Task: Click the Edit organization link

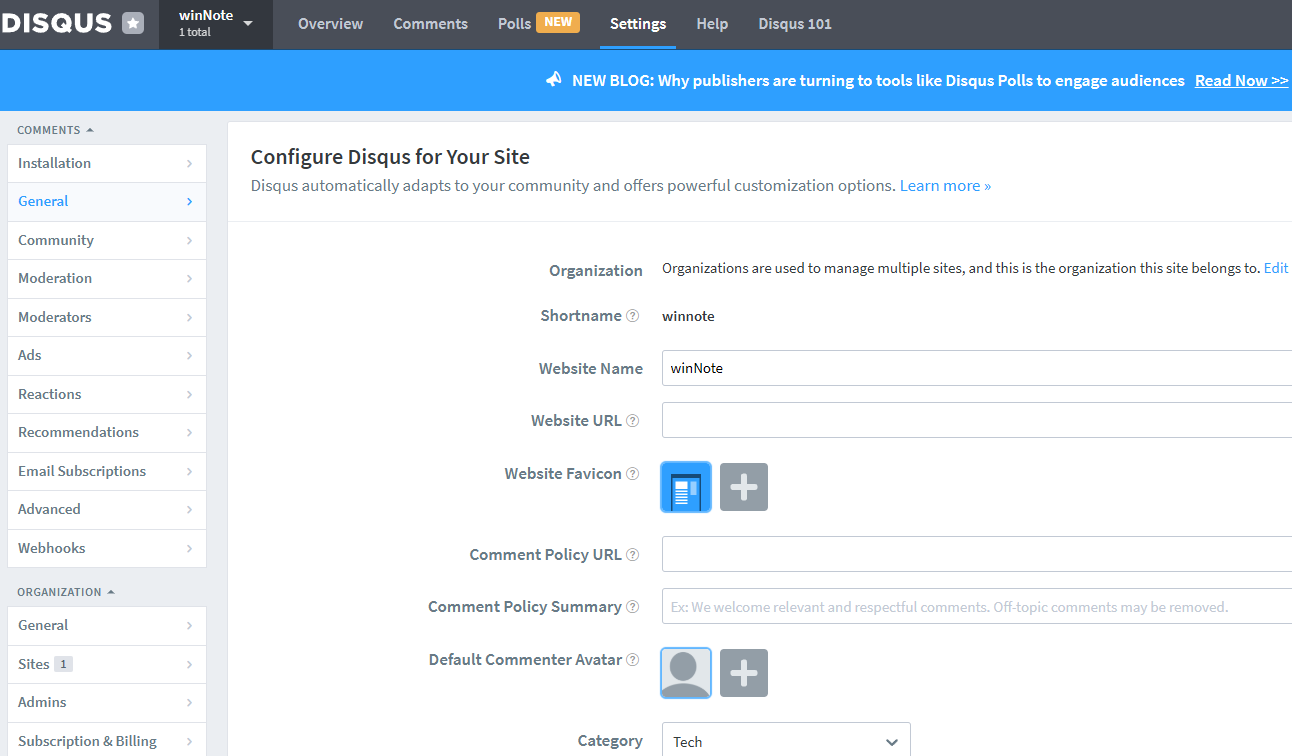Action: (x=1276, y=268)
